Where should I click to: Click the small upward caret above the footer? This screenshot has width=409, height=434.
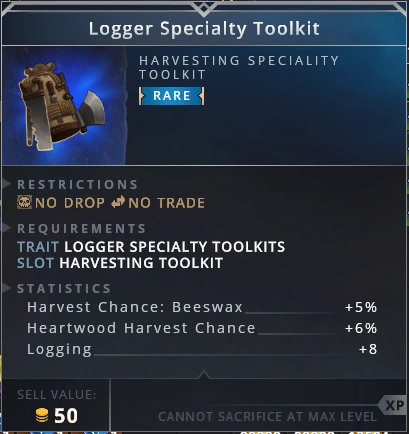coord(204,374)
